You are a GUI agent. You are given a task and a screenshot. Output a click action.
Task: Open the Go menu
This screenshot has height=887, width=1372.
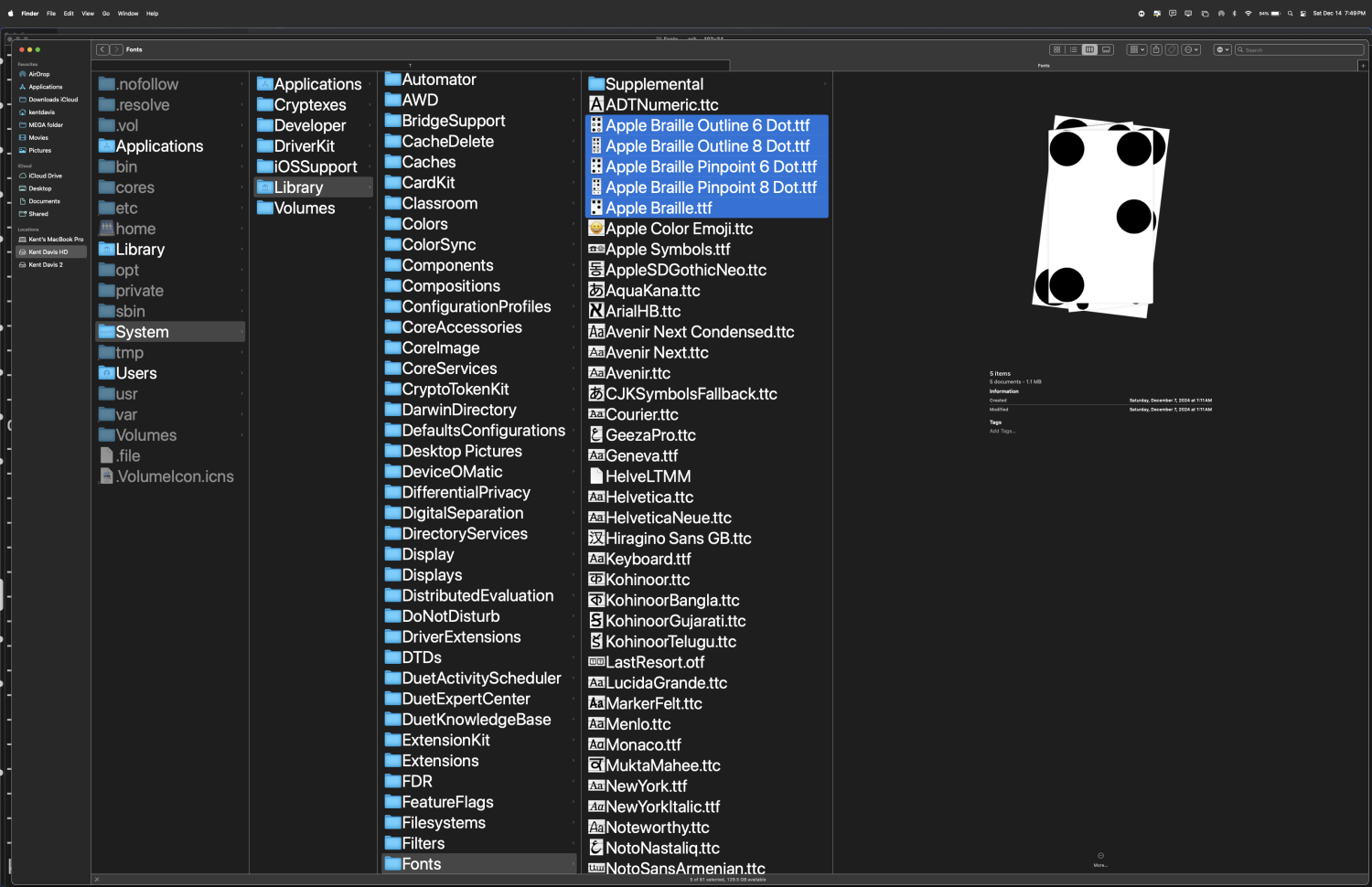click(x=106, y=14)
